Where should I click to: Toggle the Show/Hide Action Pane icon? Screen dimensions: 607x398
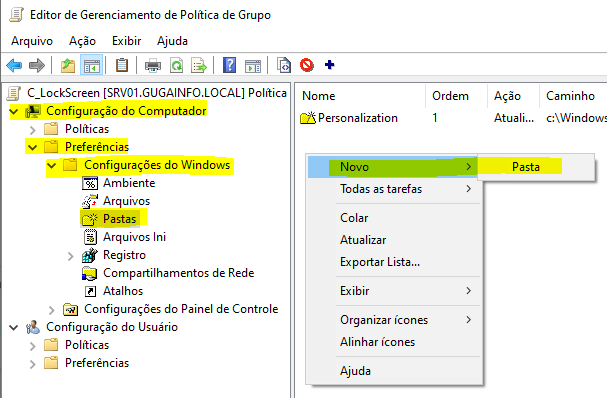point(253,65)
